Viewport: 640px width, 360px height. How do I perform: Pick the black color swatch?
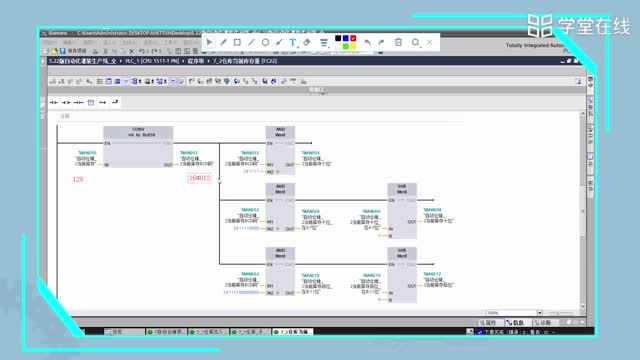[x=338, y=38]
